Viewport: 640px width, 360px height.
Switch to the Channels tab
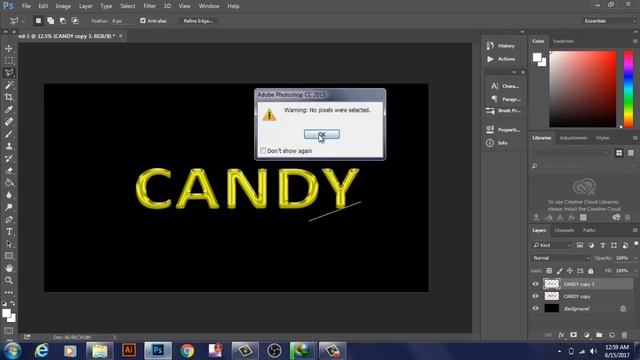point(564,230)
